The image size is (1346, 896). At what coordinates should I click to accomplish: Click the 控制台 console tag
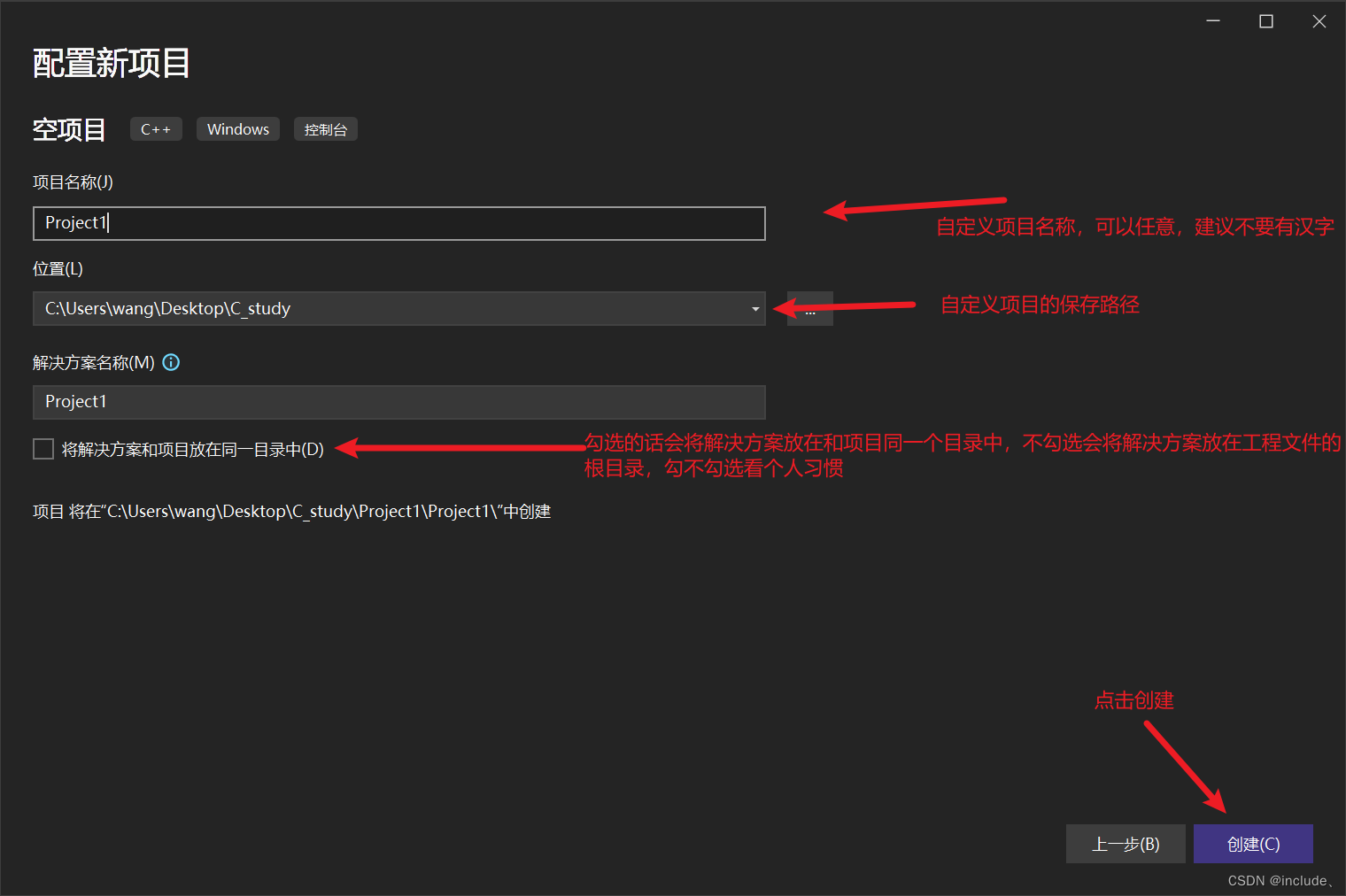pos(326,129)
